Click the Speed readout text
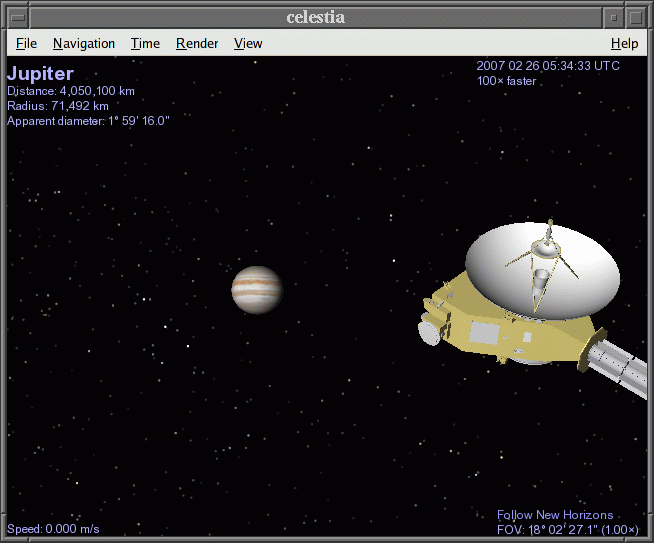 [x=53, y=529]
